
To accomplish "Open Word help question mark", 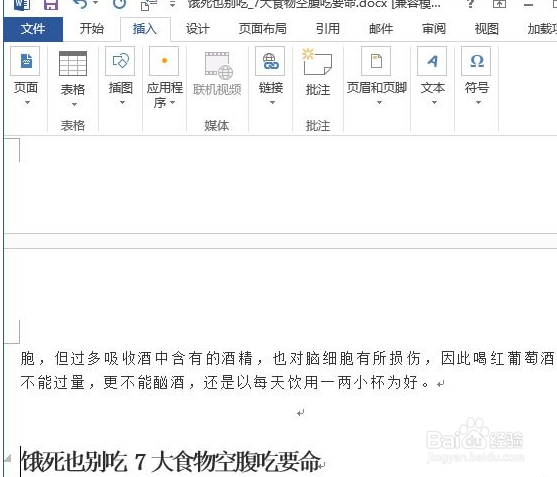I will (x=471, y=5).
